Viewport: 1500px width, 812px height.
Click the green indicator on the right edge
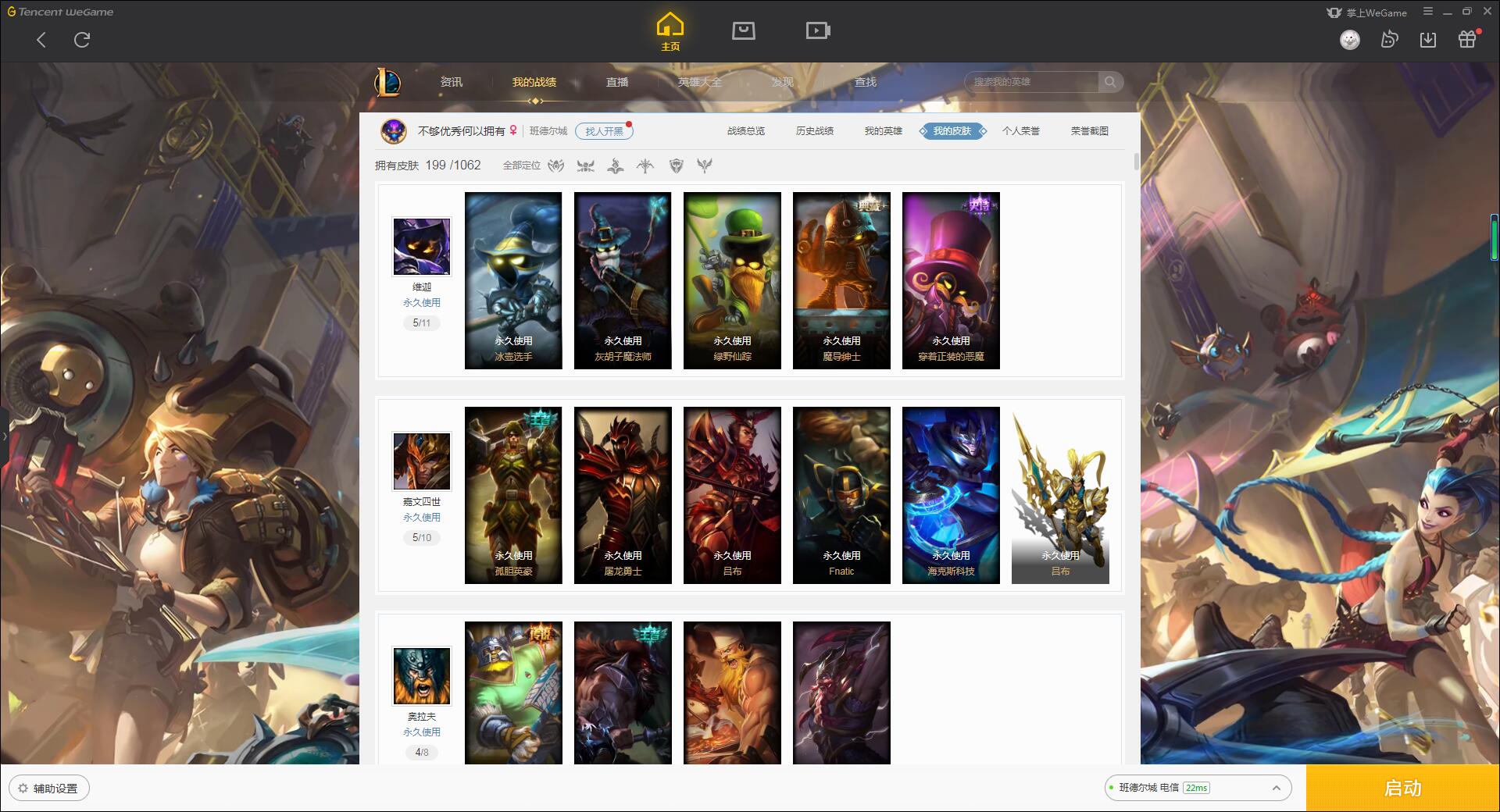[x=1495, y=237]
